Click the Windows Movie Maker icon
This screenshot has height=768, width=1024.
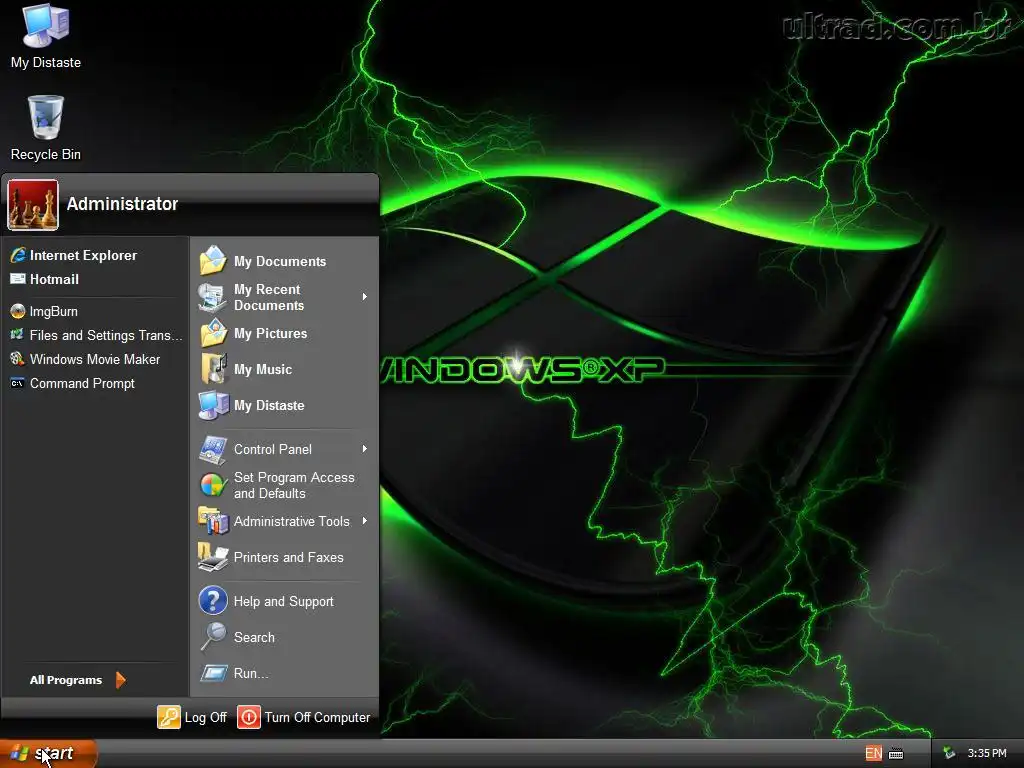(x=18, y=359)
